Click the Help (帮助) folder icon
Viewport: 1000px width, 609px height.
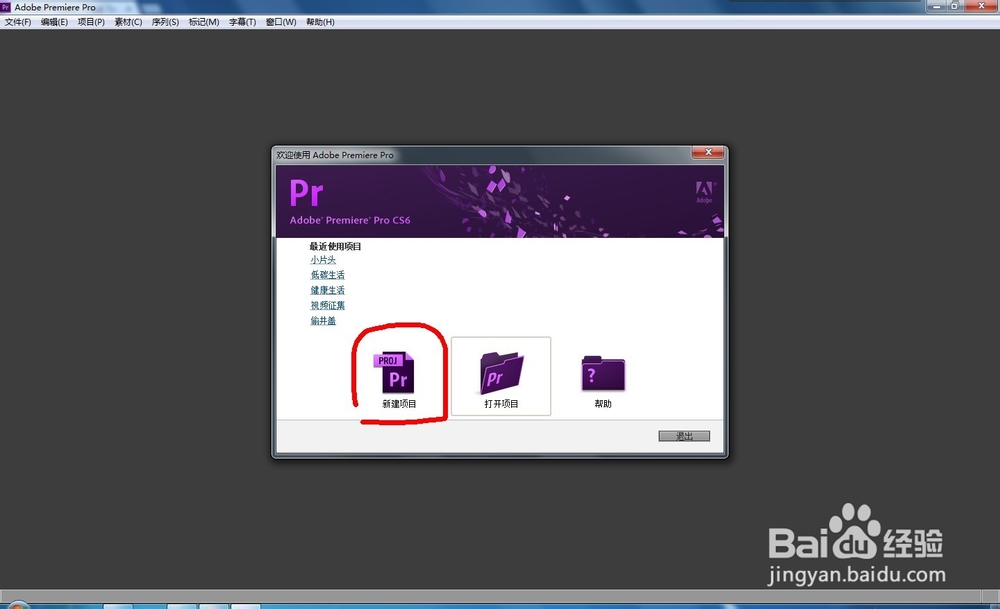[603, 373]
